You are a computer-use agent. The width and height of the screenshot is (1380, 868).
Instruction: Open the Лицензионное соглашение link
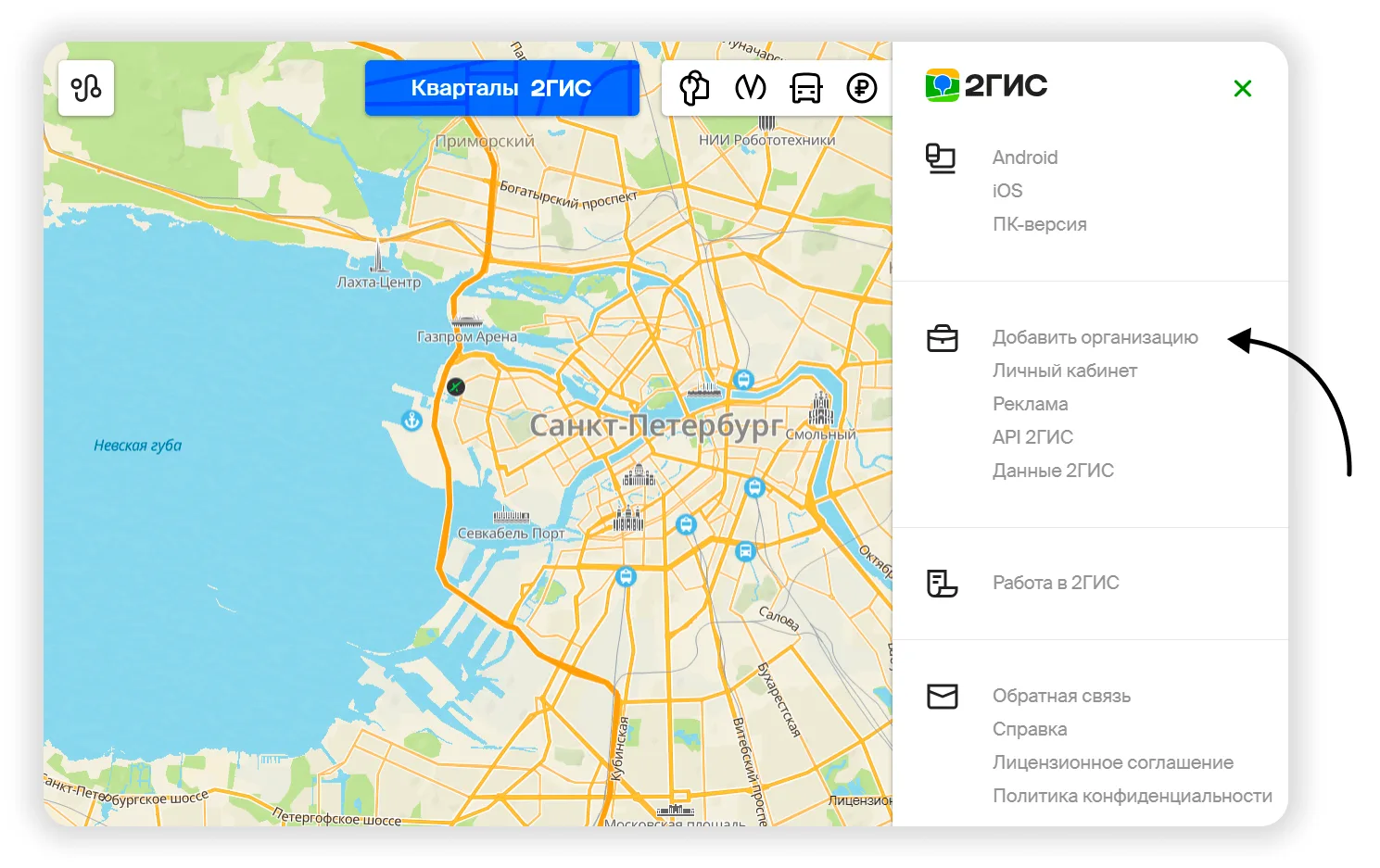(1113, 762)
